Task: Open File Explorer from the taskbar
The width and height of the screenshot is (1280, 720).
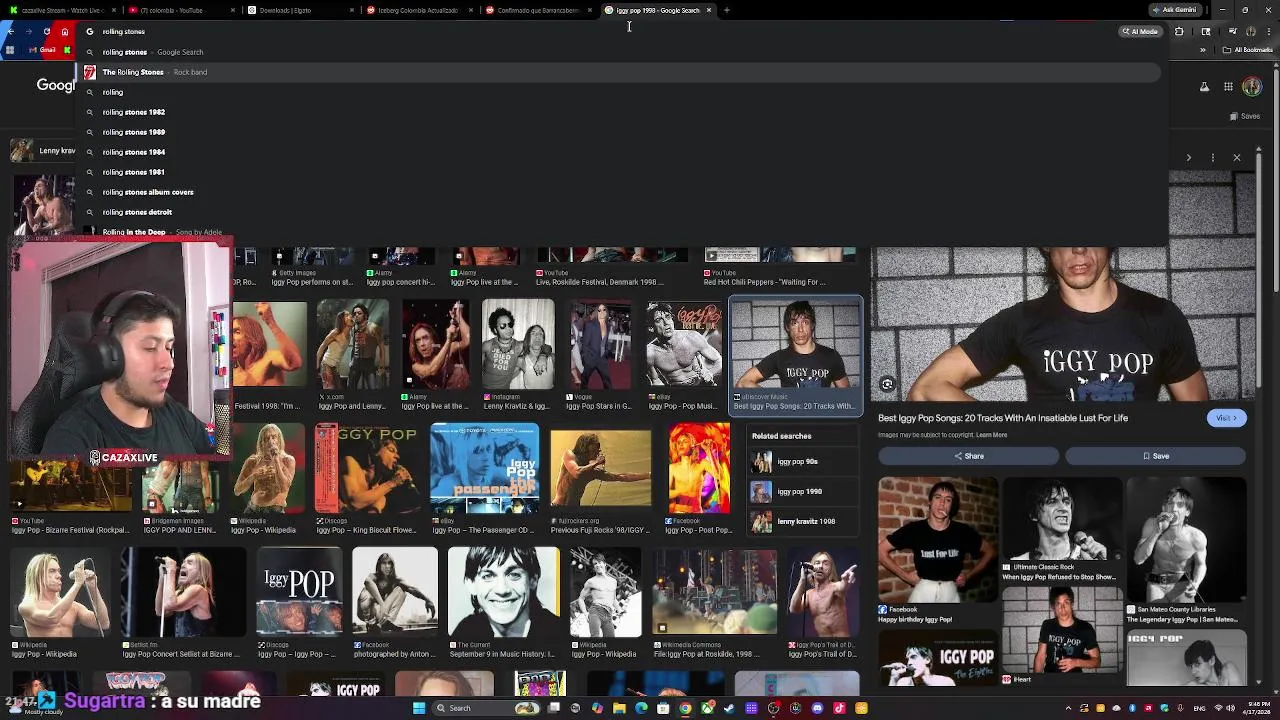Action: tap(619, 708)
